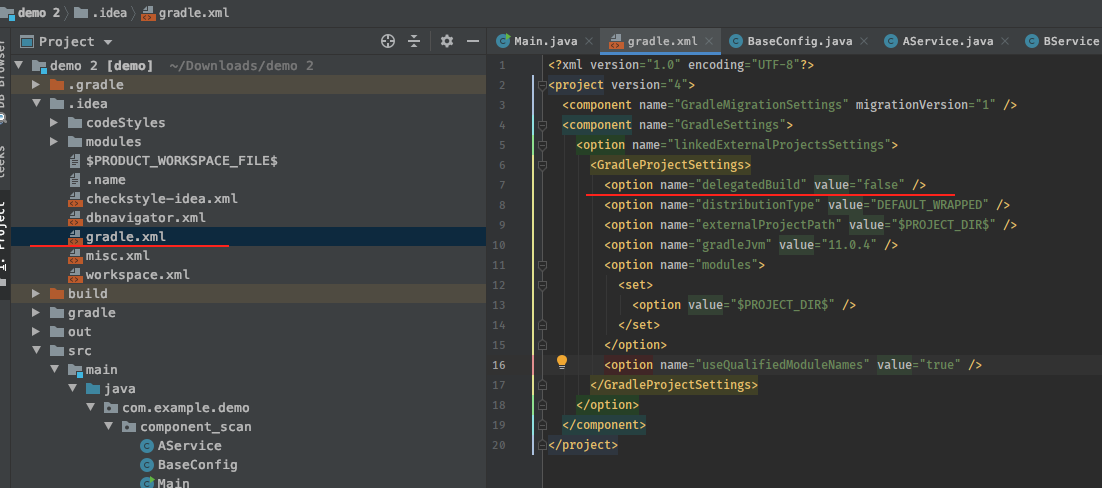This screenshot has width=1102, height=488.
Task: Toggle code fold at modules option line 11
Action: coord(541,265)
